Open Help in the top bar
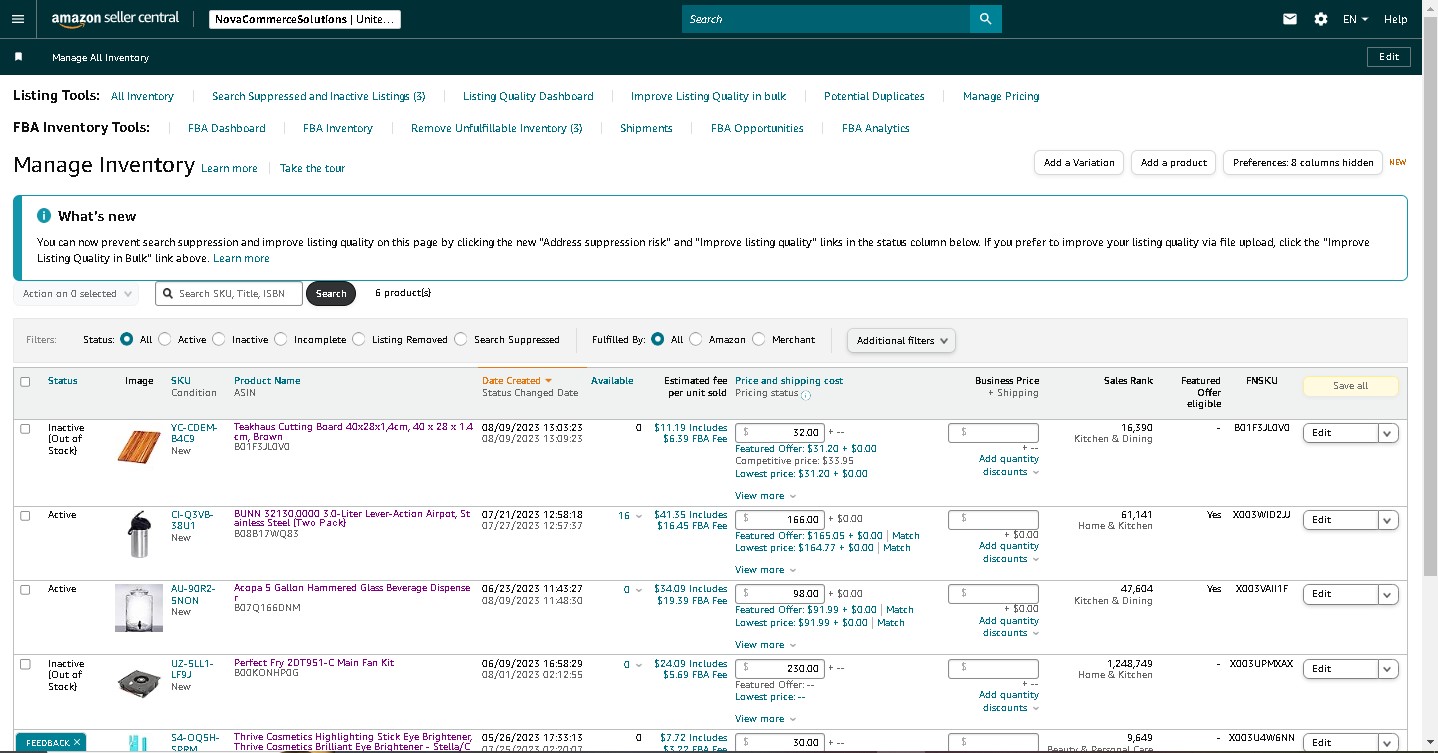Viewport: 1438px width, 753px height. pyautogui.click(x=1395, y=19)
